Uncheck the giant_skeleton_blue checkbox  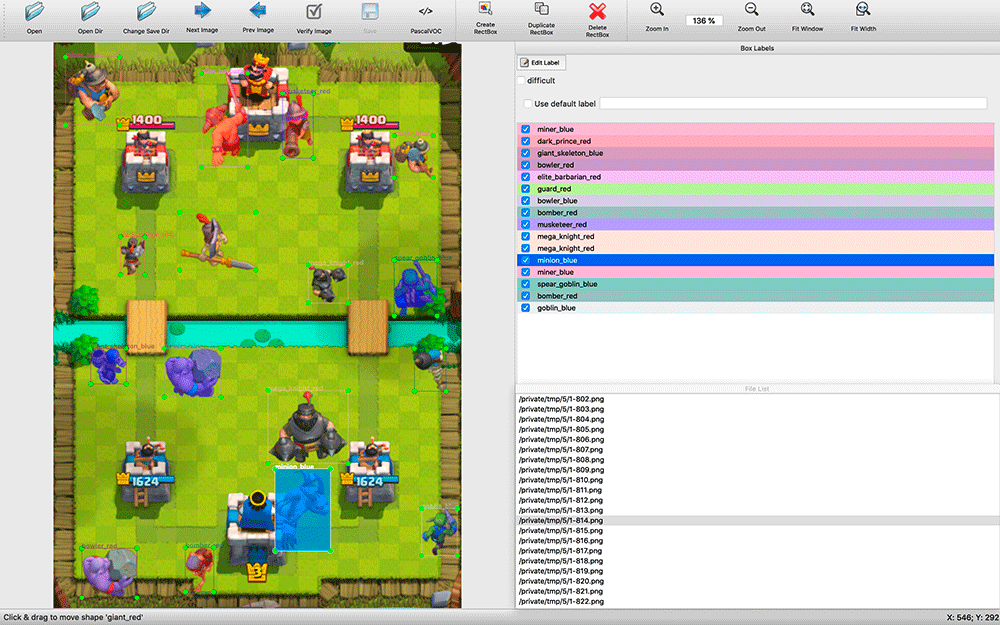tap(526, 153)
